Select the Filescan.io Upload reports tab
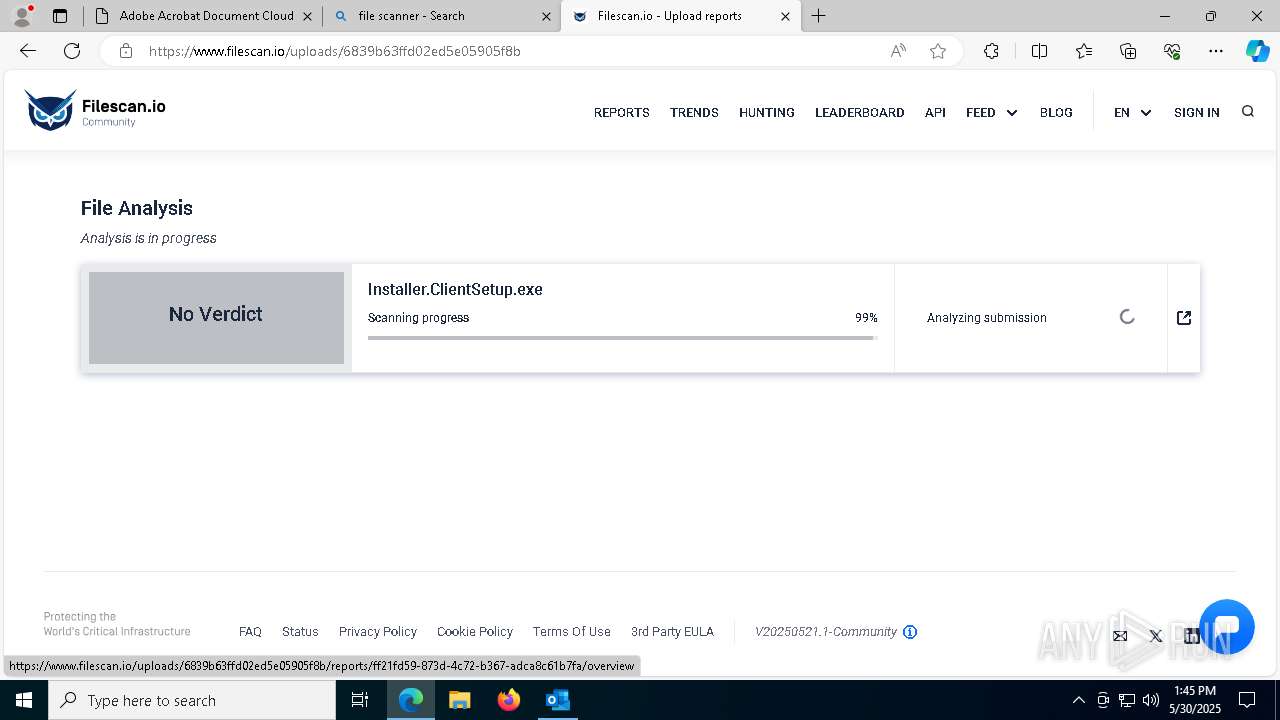 coord(681,16)
